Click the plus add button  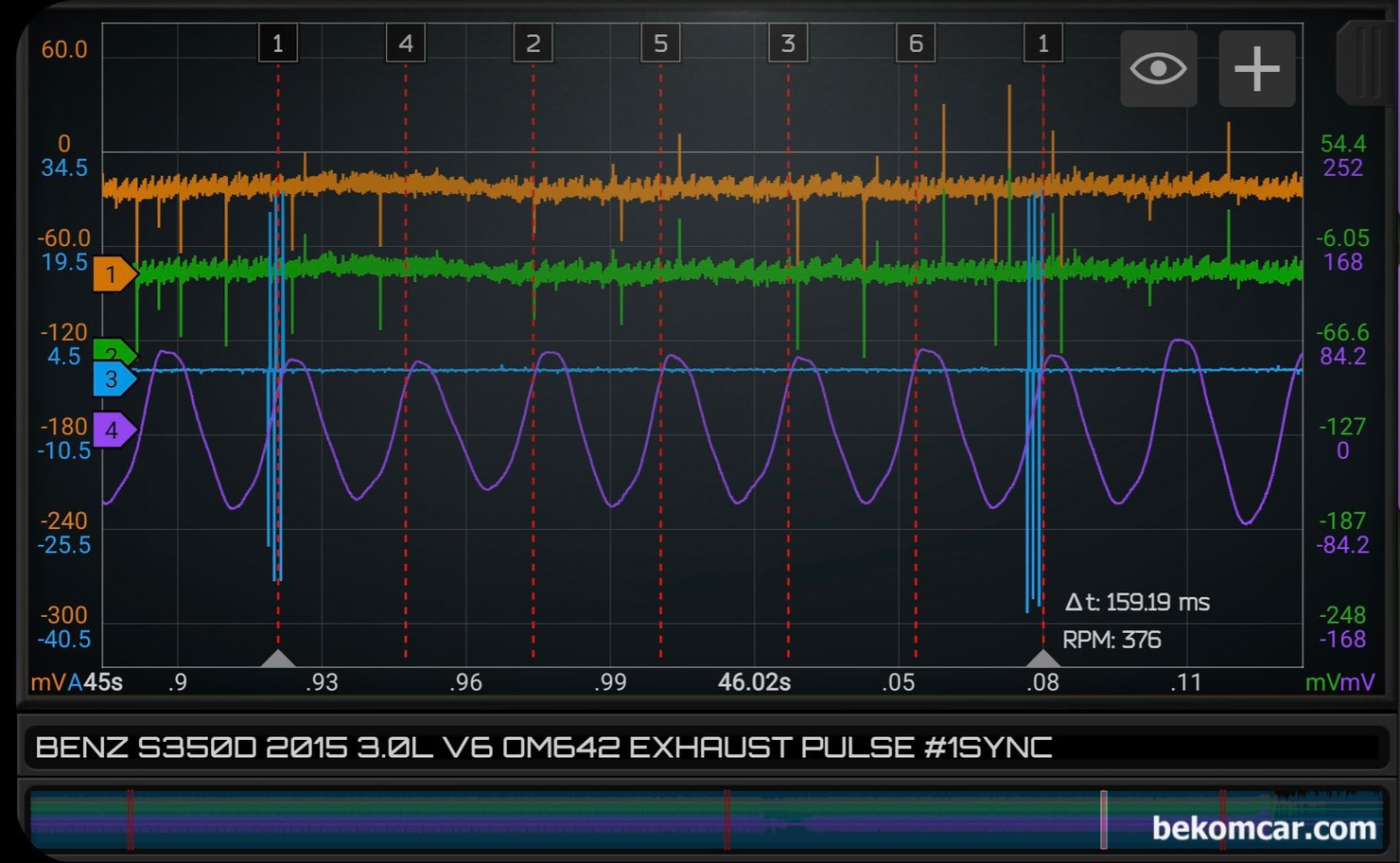(x=1256, y=68)
